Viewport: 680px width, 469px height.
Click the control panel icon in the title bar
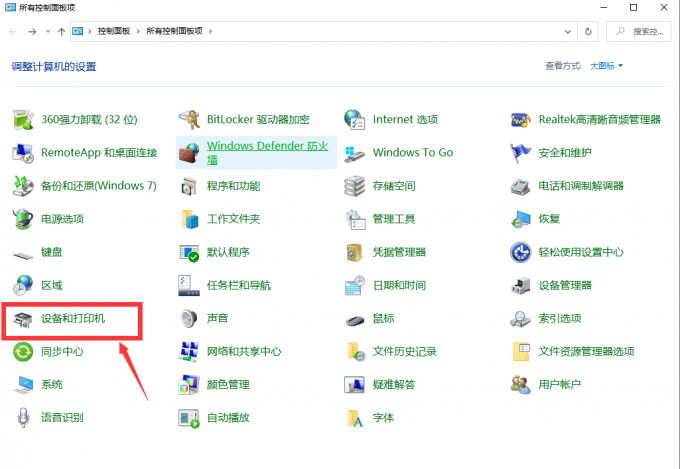[x=10, y=7]
